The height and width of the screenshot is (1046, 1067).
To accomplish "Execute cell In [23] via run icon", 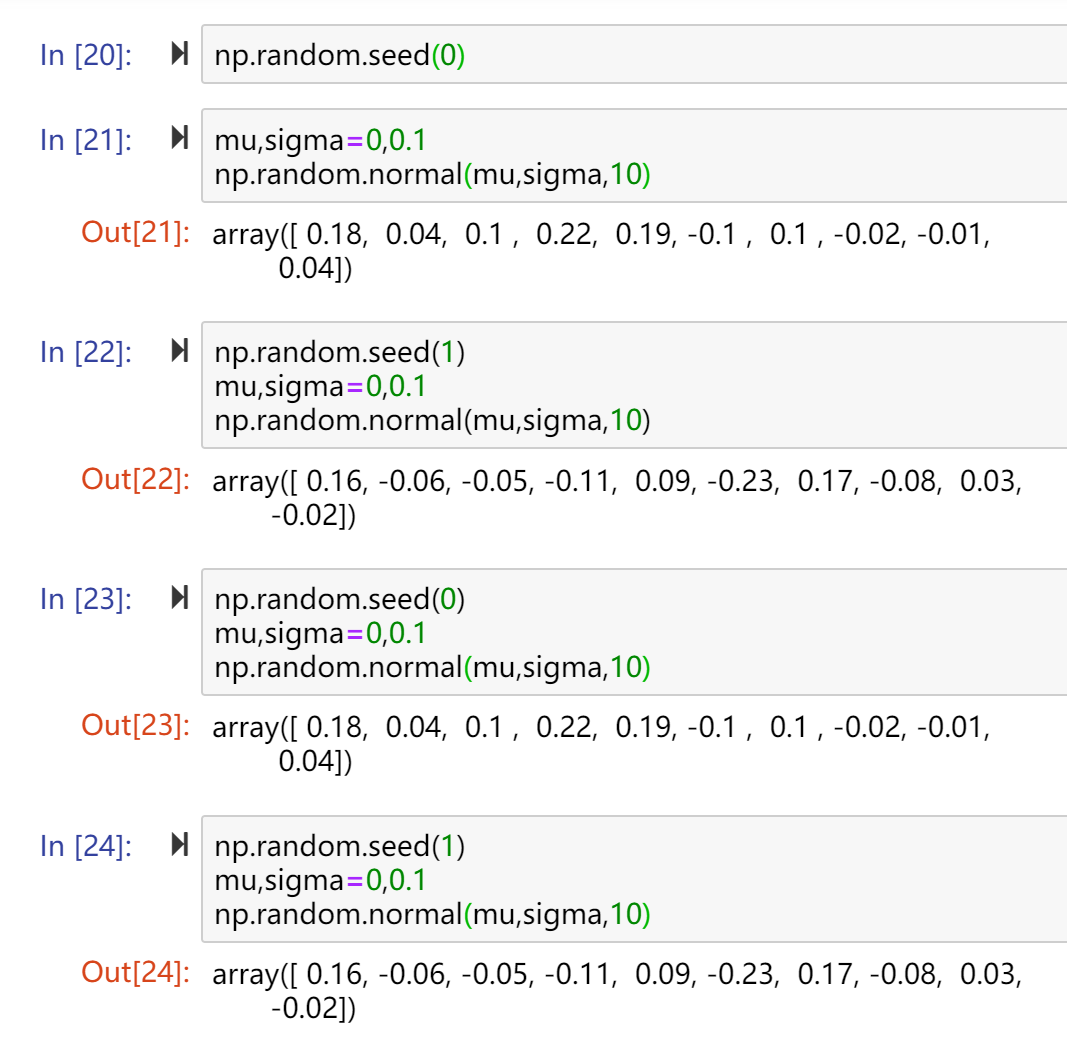I will 180,598.
